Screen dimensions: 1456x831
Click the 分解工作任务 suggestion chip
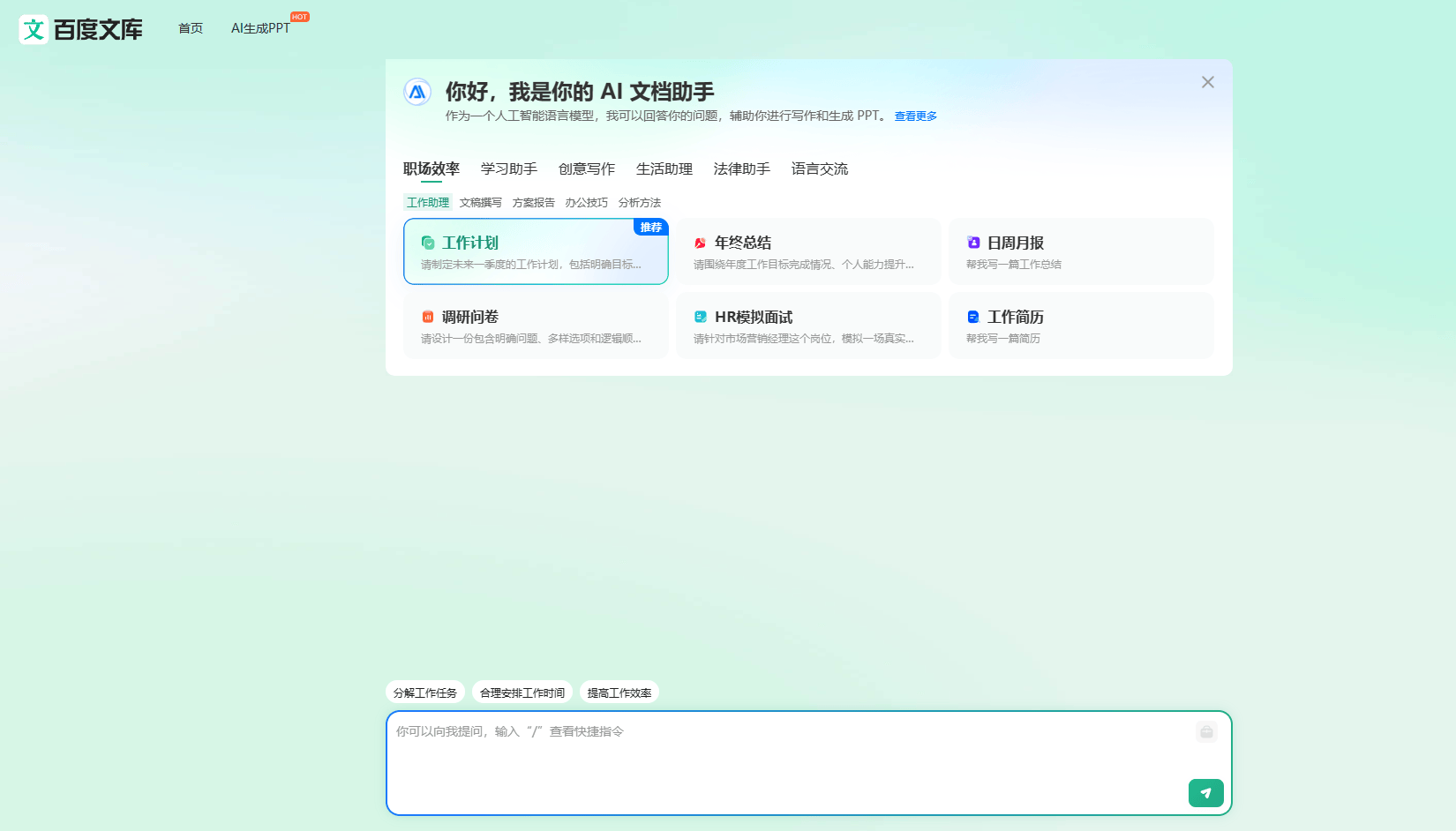424,692
